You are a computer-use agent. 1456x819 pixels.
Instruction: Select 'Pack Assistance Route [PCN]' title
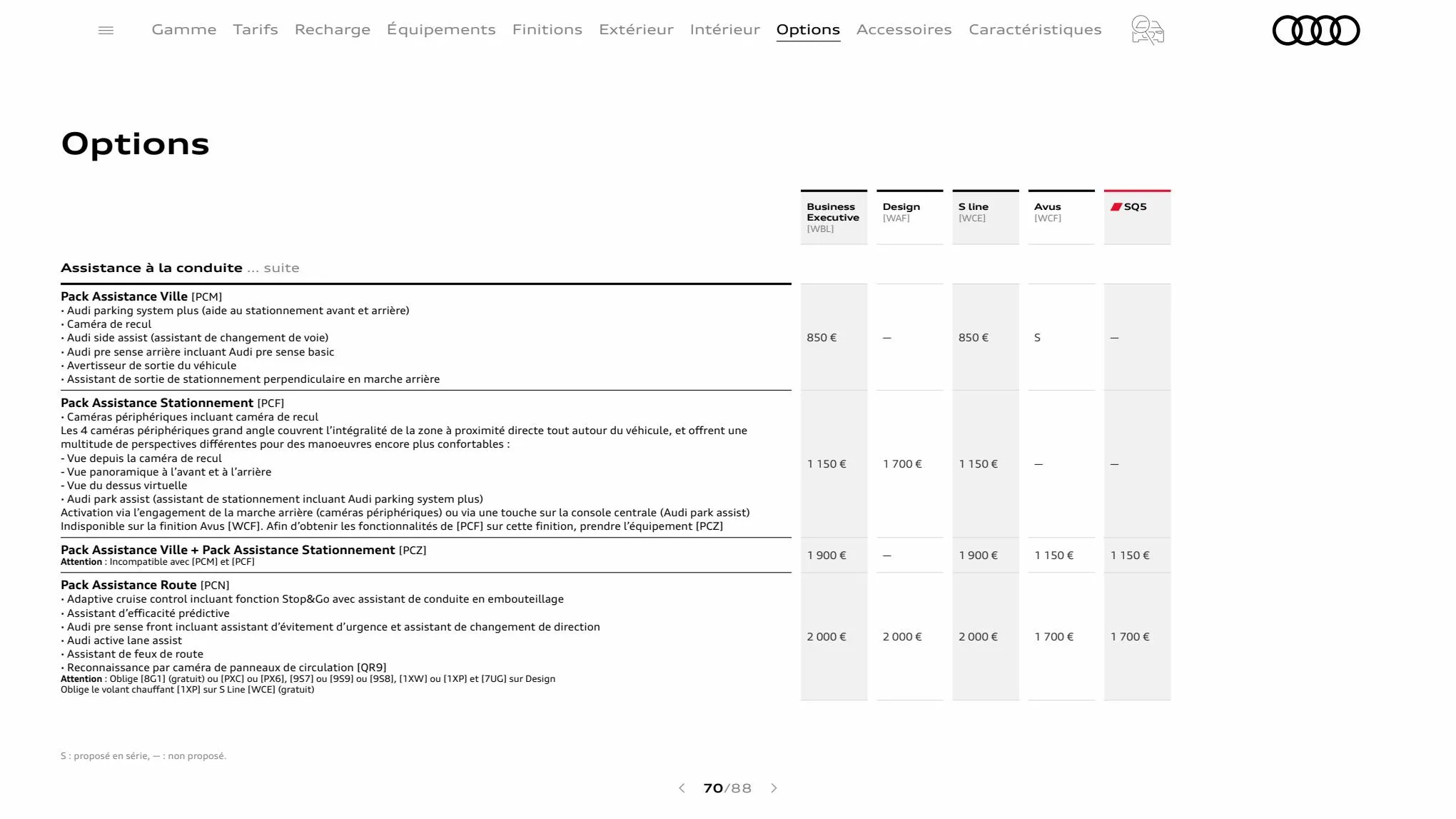[x=145, y=585]
